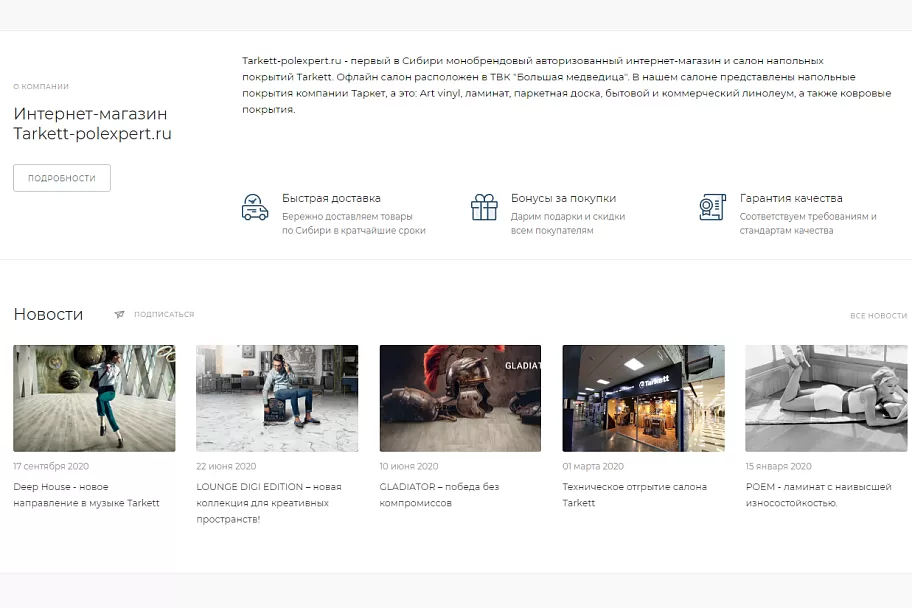Click the 'Быстрая доставка' heading
This screenshot has height=608, width=912.
coord(331,198)
